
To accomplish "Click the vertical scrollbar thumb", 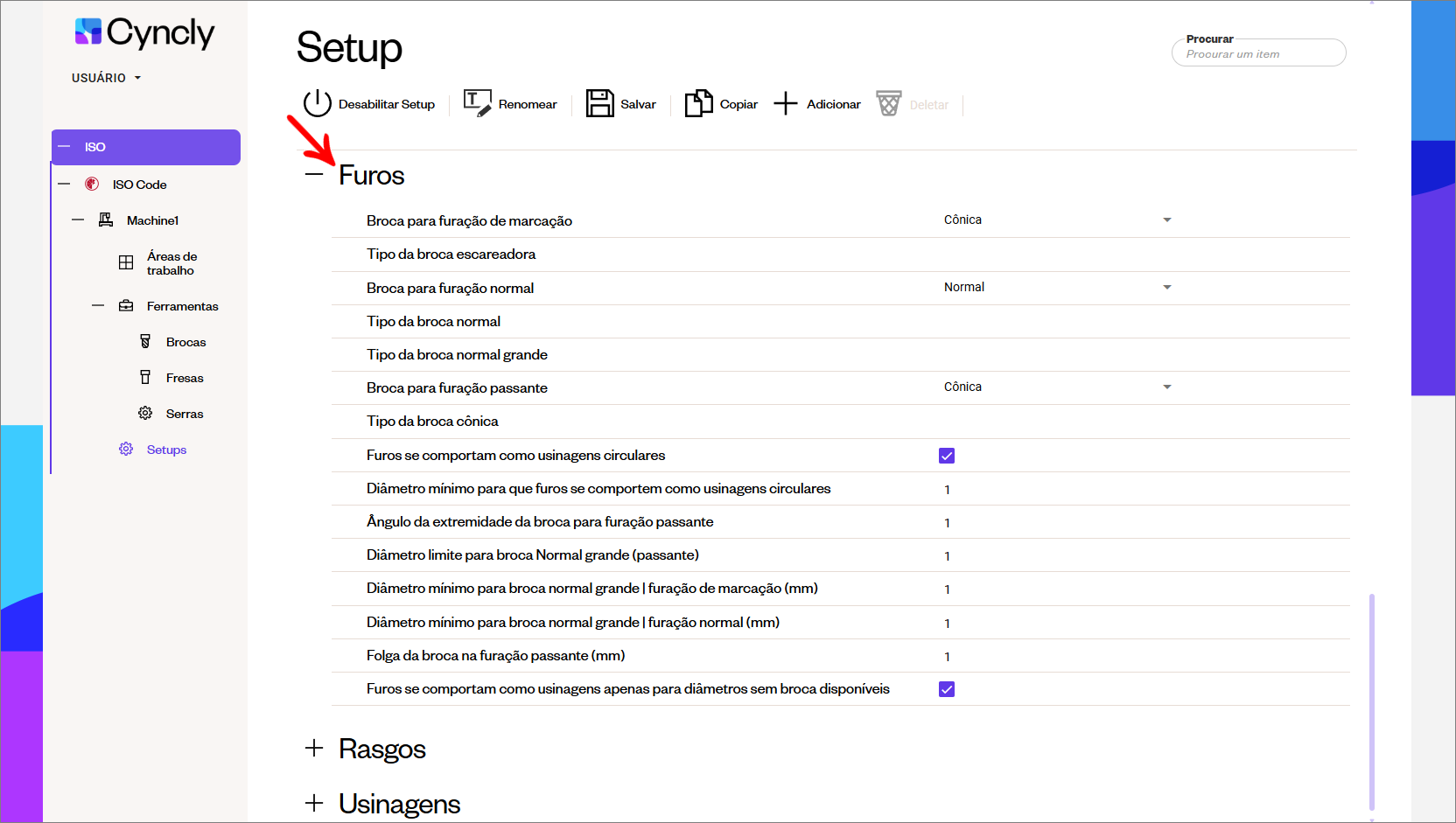I will click(1371, 702).
